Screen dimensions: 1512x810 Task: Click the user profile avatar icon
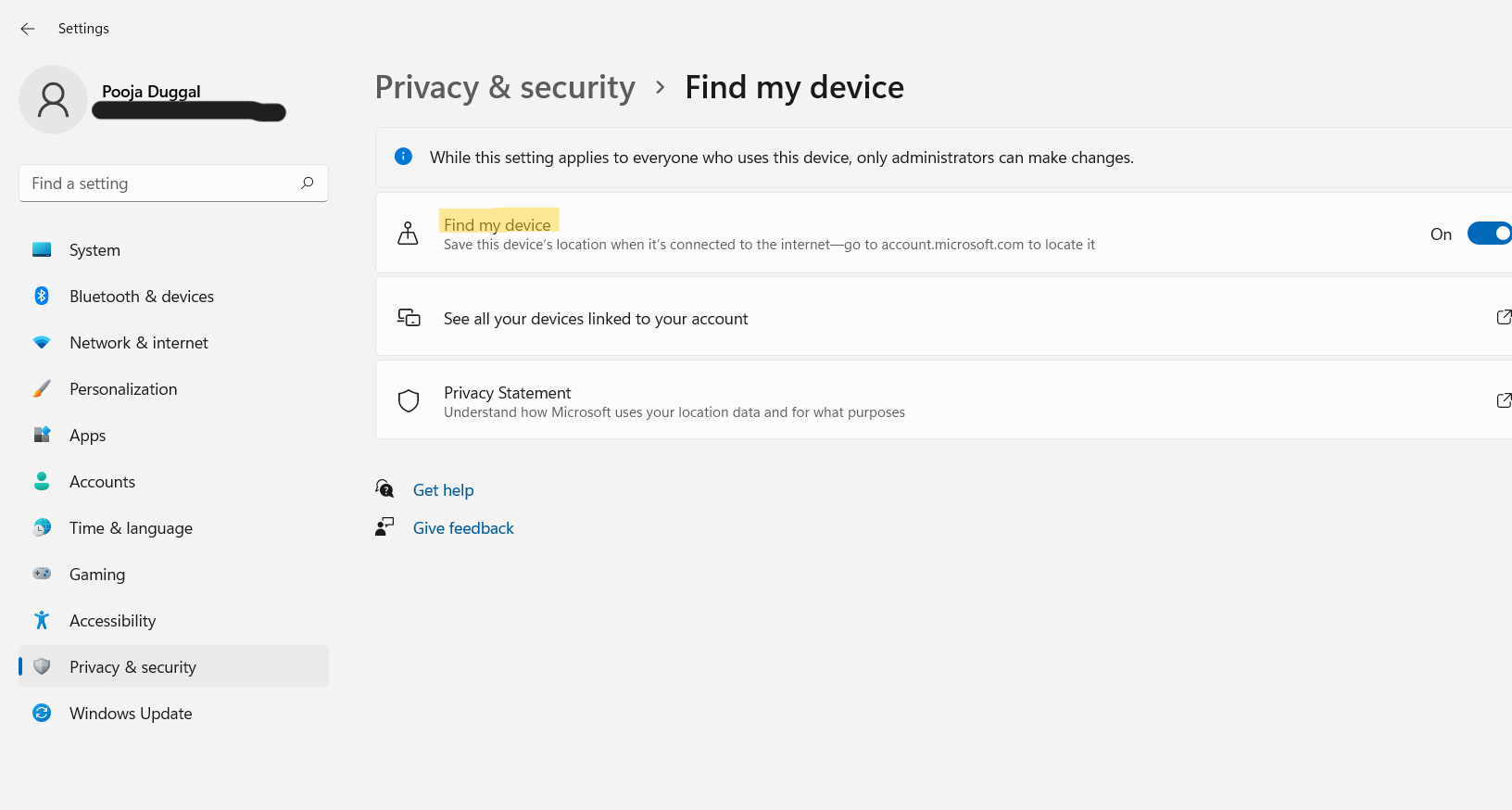53,99
